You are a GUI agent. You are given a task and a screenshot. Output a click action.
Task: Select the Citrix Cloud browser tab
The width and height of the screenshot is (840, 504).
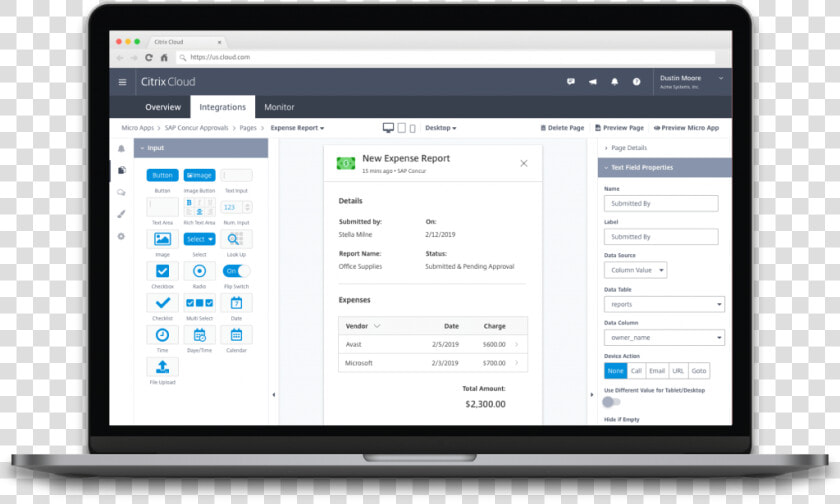tap(185, 42)
